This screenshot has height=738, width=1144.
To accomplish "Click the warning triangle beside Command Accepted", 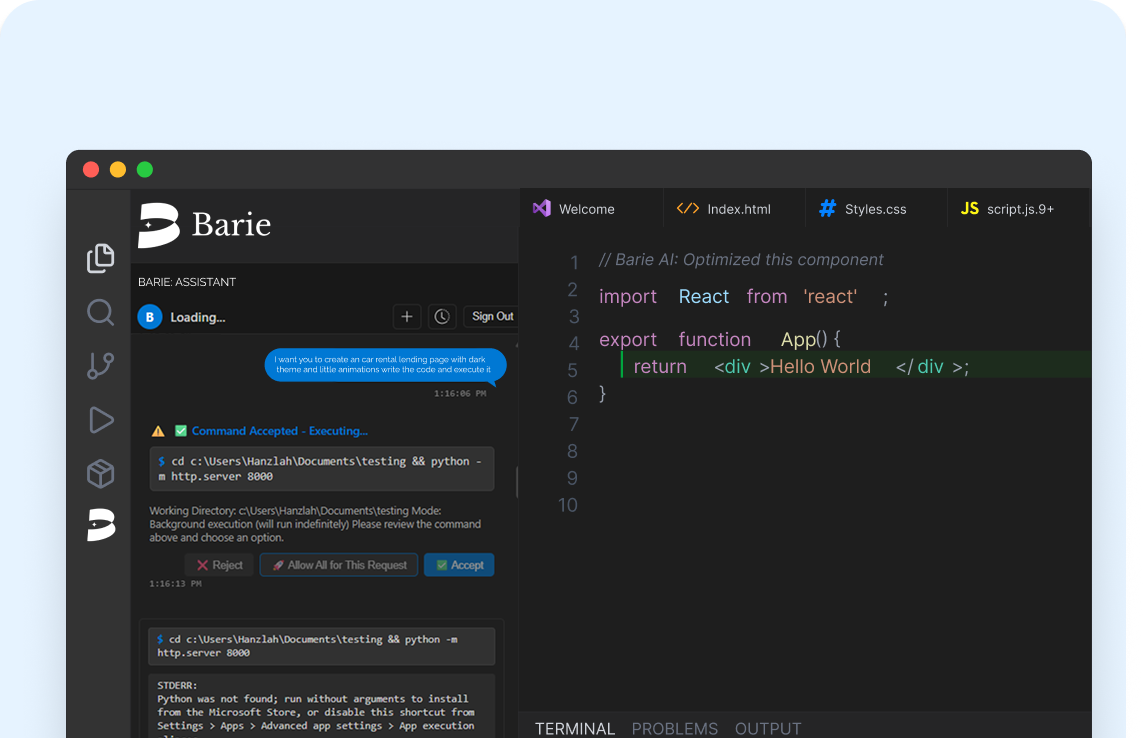I will [x=157, y=430].
